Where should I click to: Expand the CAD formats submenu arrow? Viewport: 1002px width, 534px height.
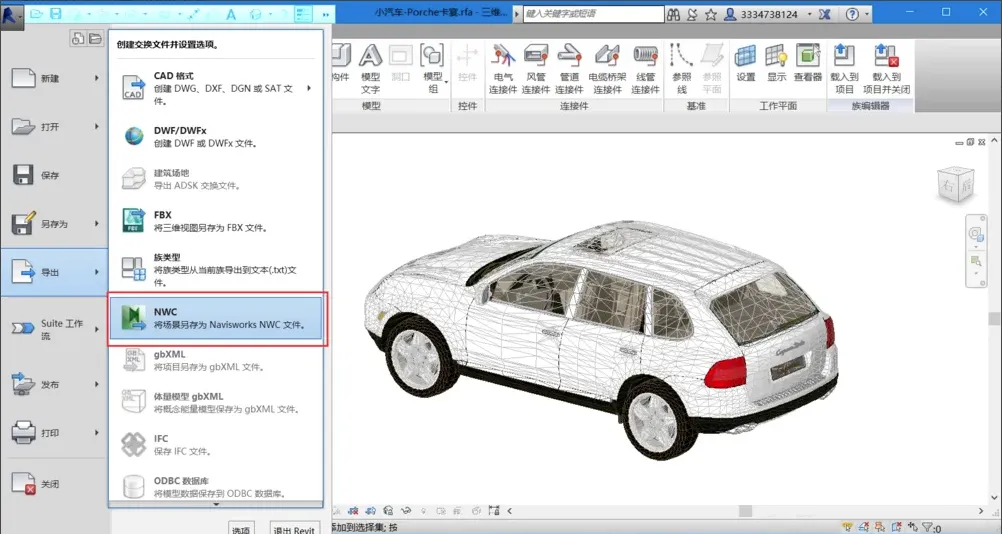[309, 88]
